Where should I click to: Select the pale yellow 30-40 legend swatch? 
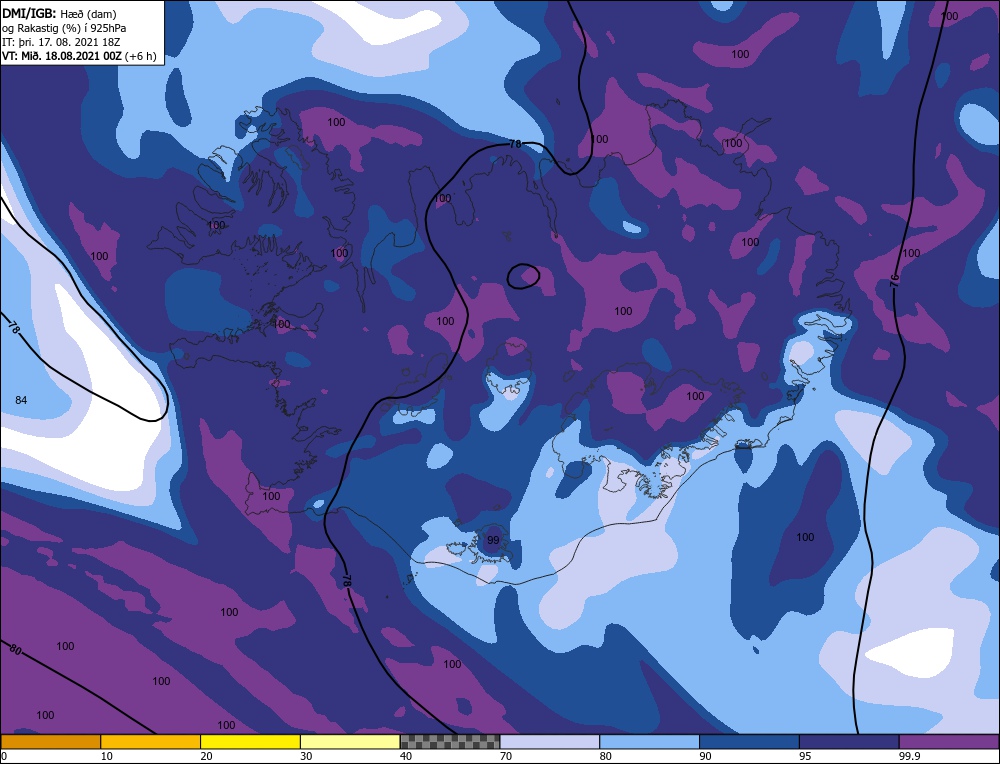[x=350, y=742]
